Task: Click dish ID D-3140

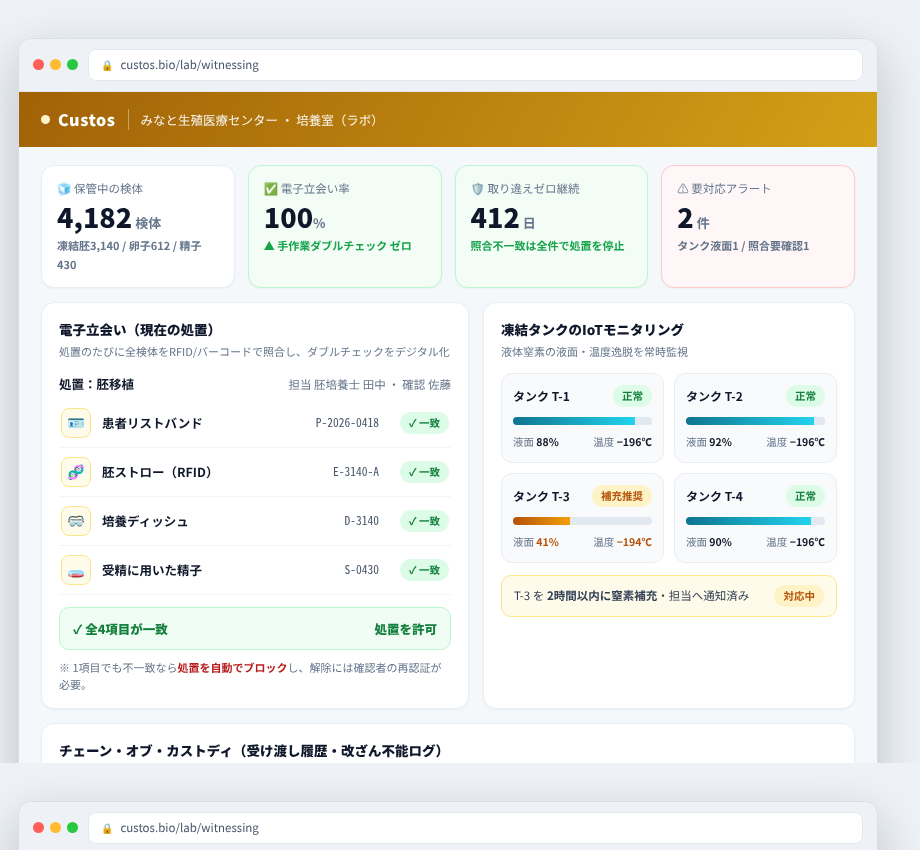Action: click(x=361, y=521)
